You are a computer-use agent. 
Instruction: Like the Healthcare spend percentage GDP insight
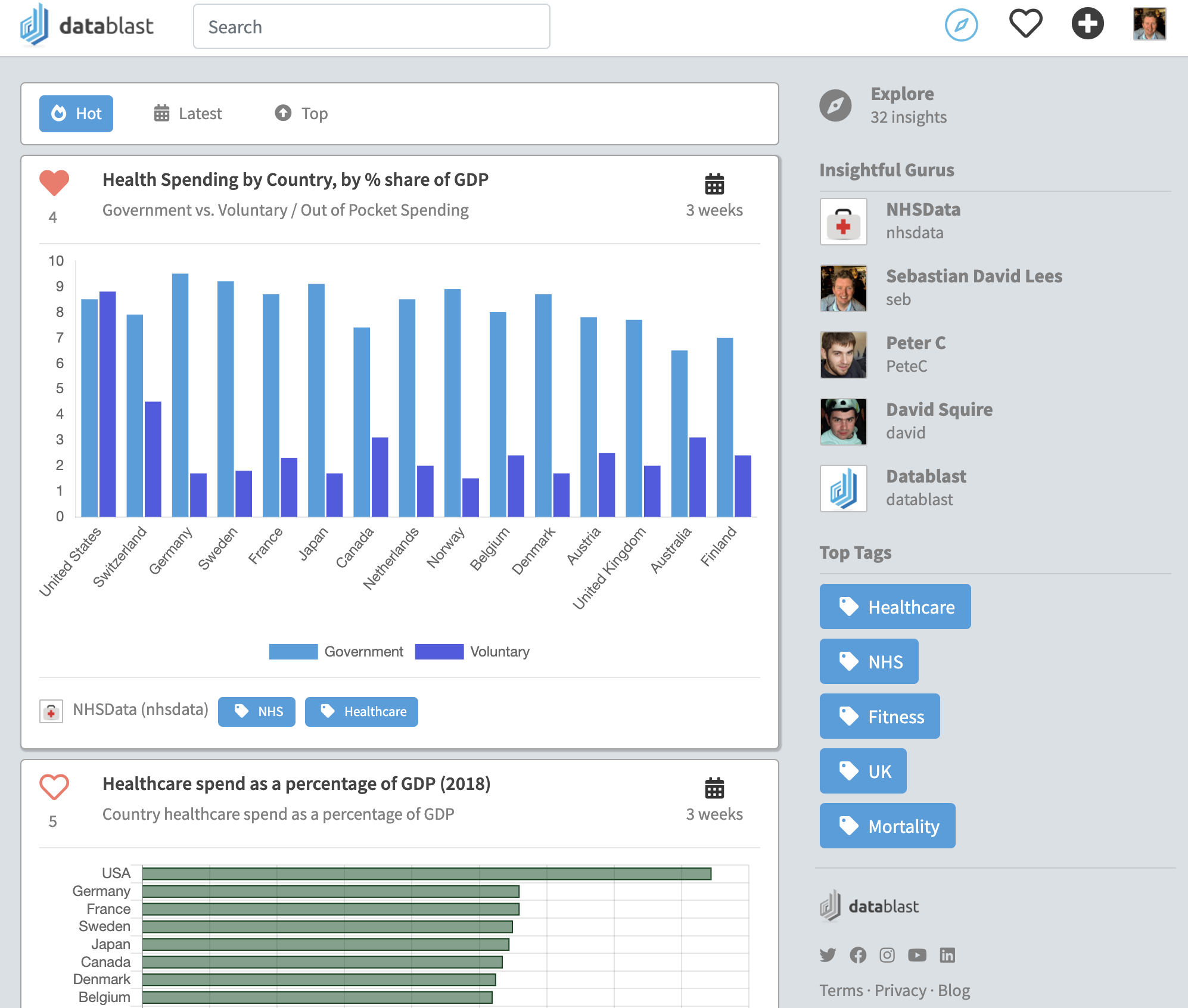coord(54,787)
